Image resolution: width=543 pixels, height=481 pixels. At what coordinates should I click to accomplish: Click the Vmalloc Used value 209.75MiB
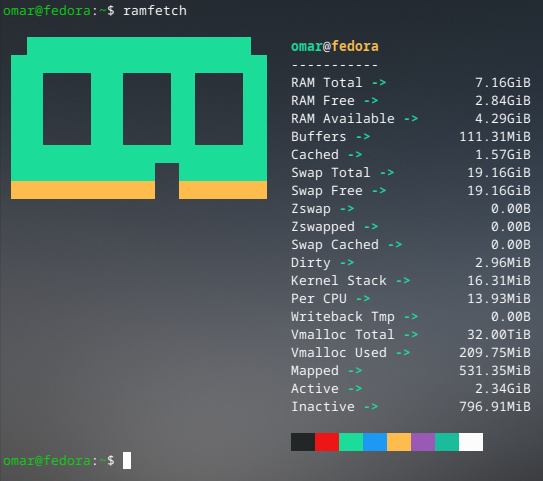495,353
